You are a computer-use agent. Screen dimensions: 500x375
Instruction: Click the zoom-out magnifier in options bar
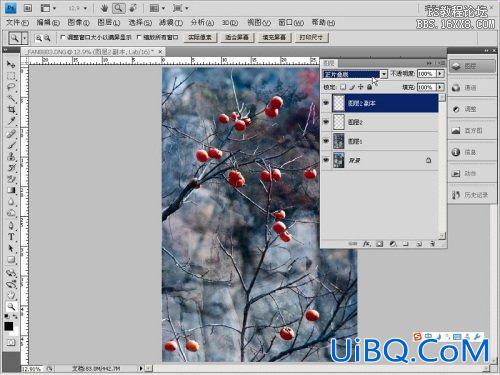[x=47, y=38]
